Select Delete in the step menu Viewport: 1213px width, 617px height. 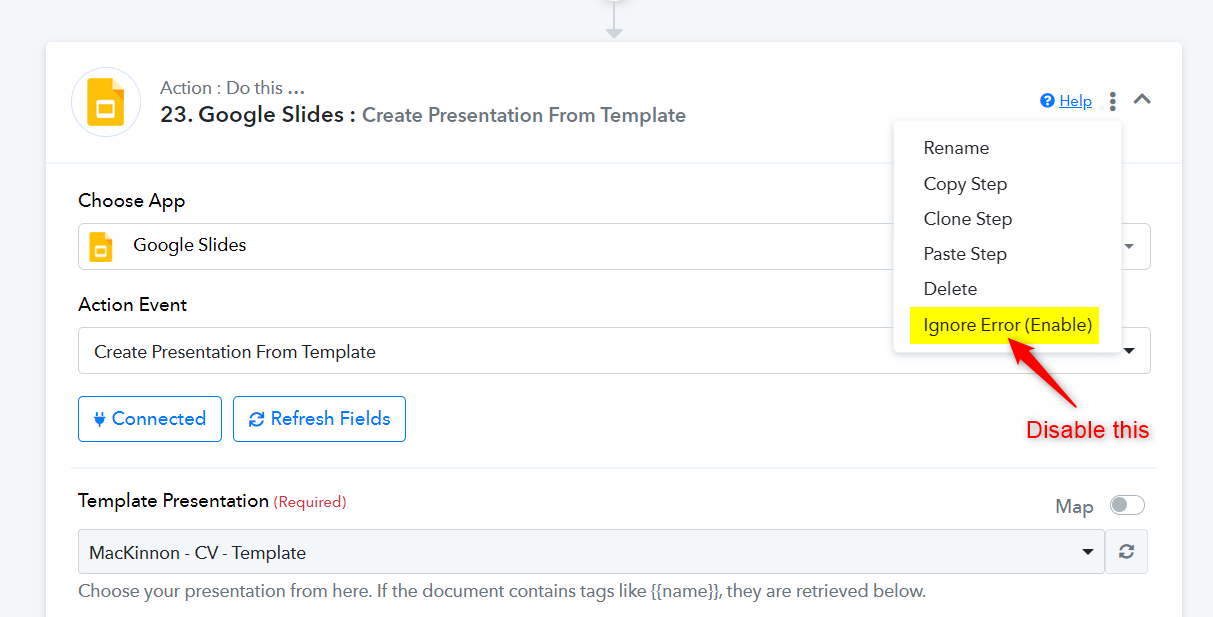[x=950, y=289]
